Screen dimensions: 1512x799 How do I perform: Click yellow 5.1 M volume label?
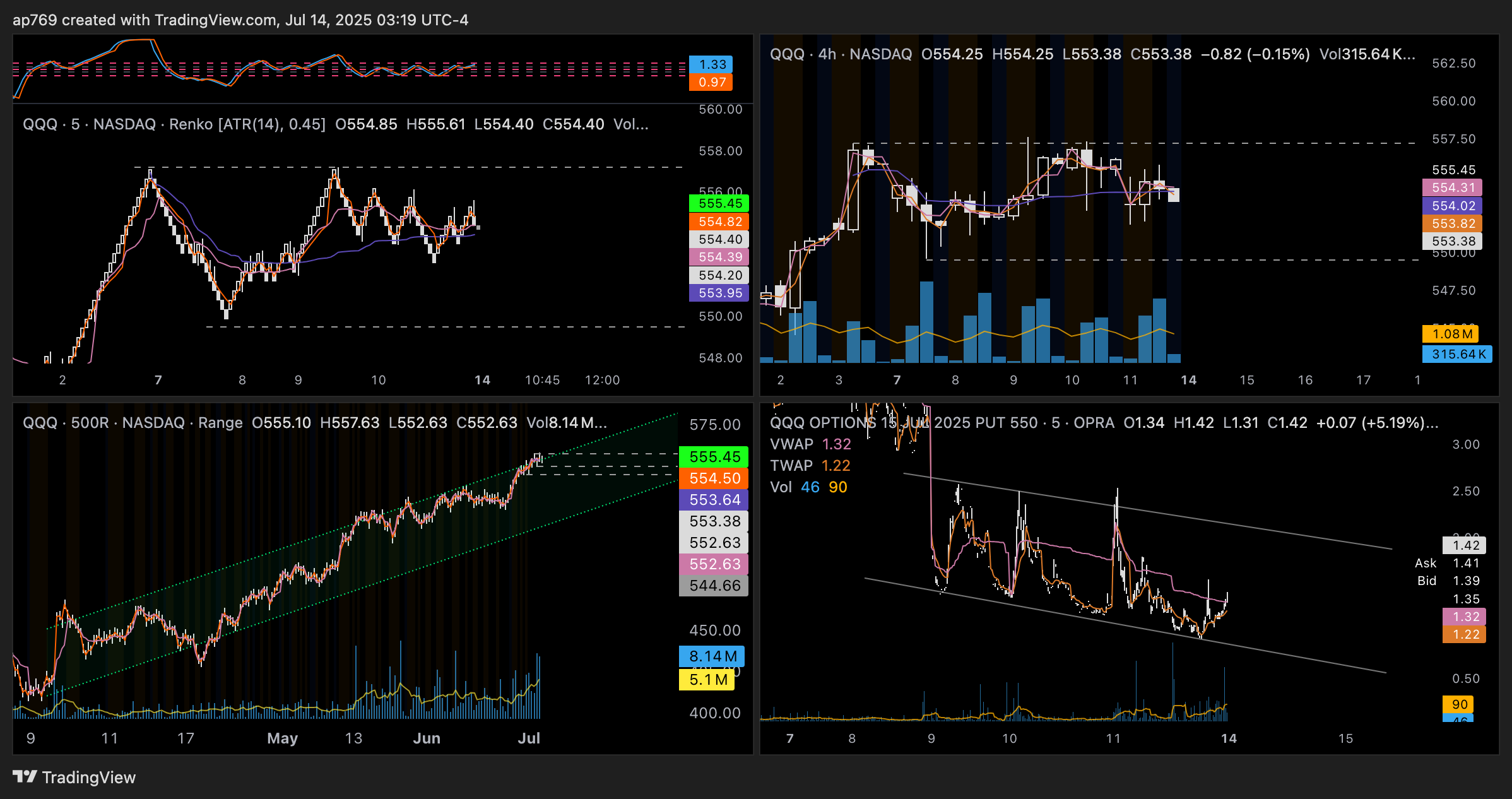pos(707,680)
